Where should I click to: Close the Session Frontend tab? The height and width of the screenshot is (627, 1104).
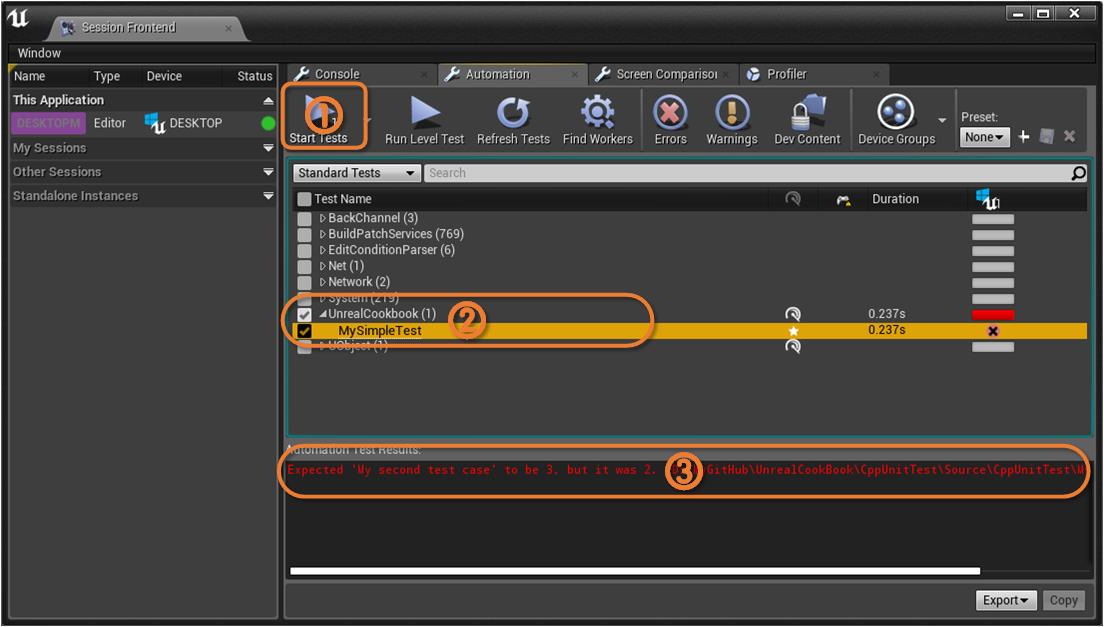tap(228, 29)
